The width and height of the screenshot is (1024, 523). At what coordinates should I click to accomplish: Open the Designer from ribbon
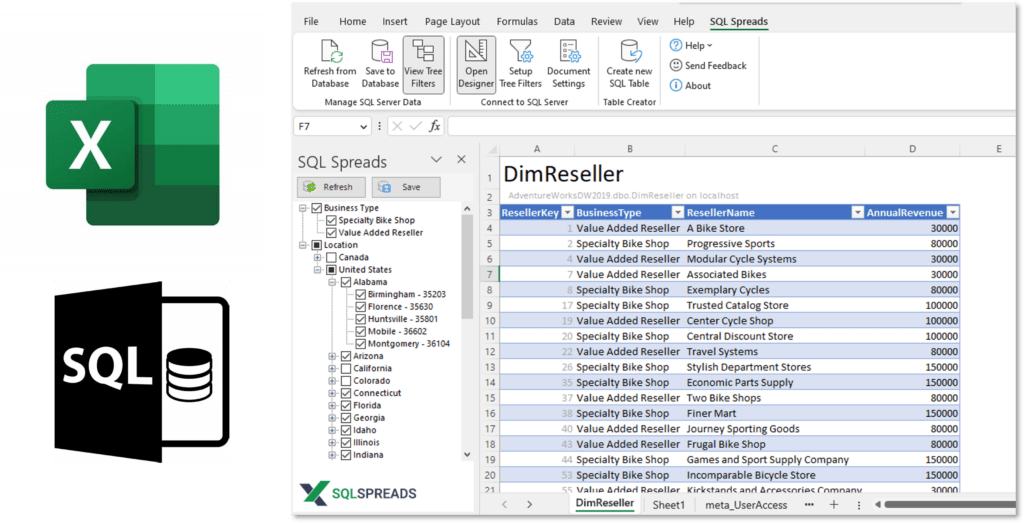coord(476,64)
